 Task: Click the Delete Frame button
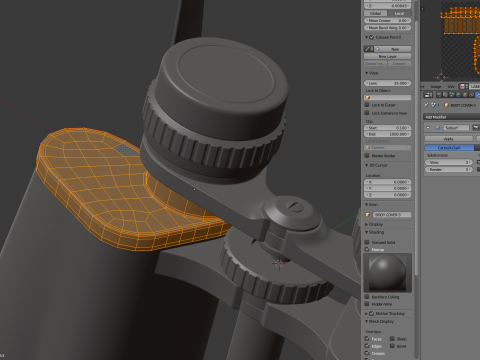pyautogui.click(x=375, y=63)
